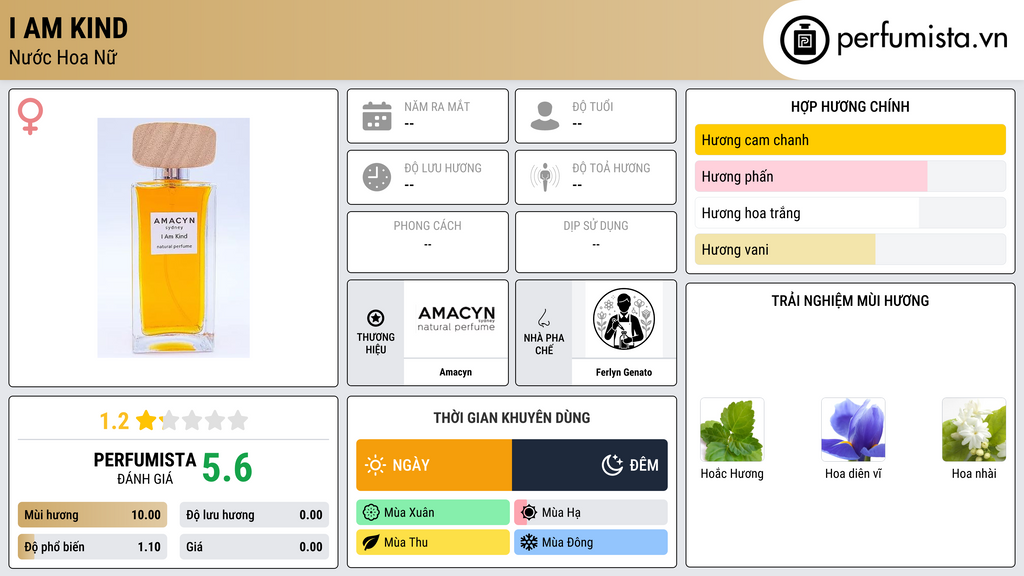Click the Độ toả hương label
Image resolution: width=1024 pixels, height=576 pixels.
click(x=611, y=168)
